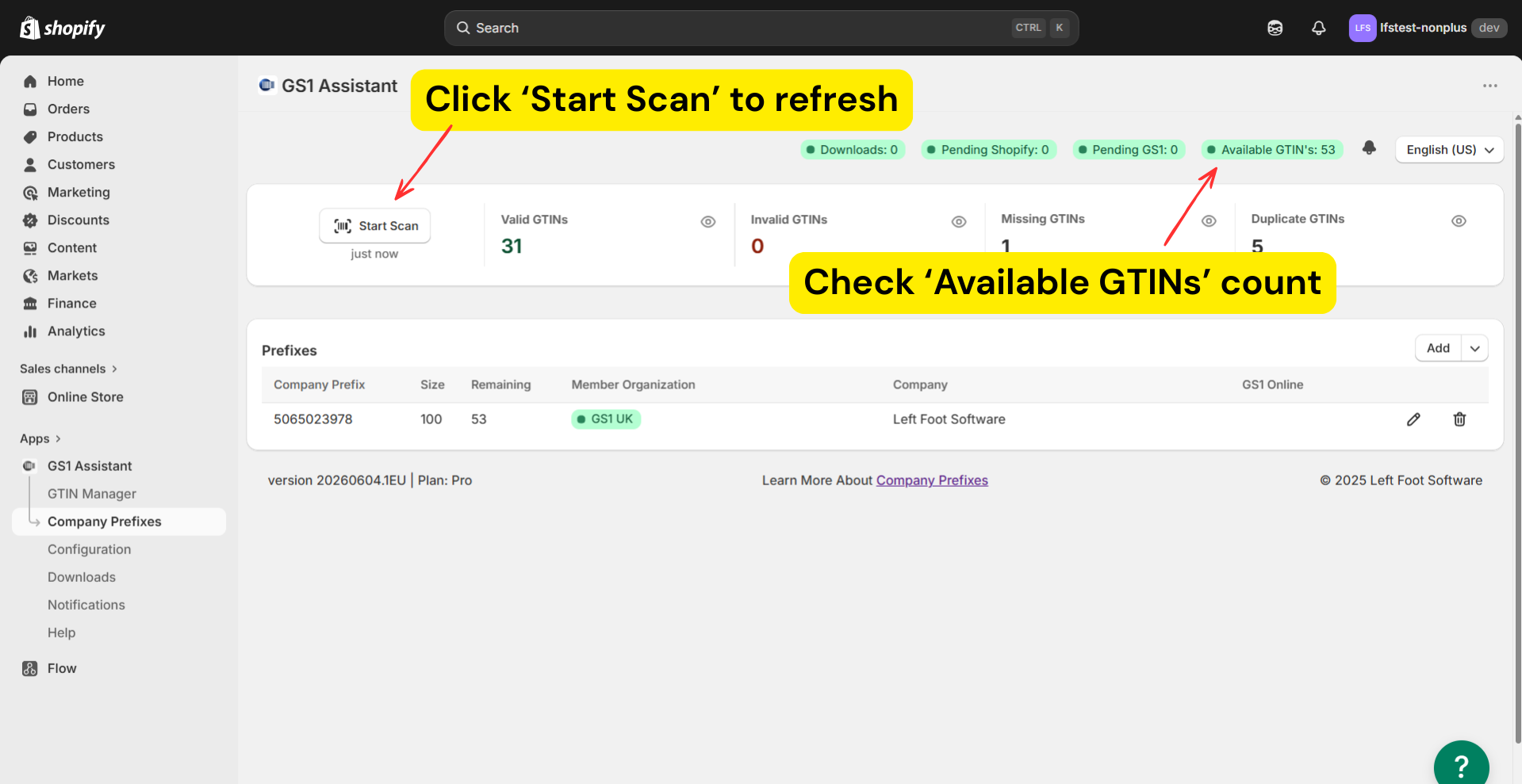Image resolution: width=1522 pixels, height=784 pixels.
Task: Click the Shopify logo
Action: (x=62, y=28)
